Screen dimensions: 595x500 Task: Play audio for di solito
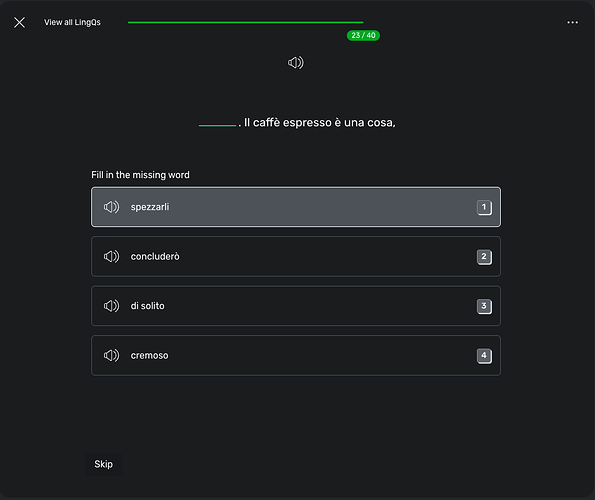111,306
